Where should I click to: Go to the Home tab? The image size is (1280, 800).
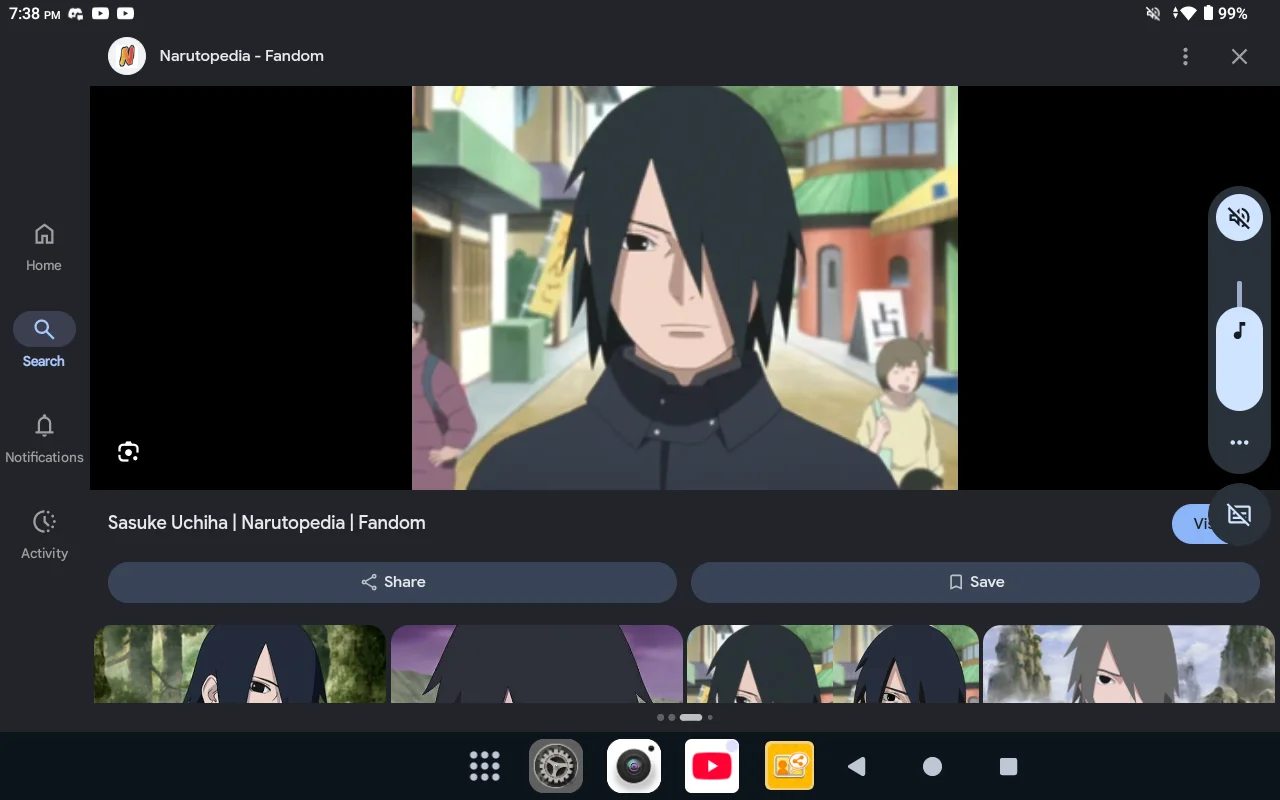(44, 247)
